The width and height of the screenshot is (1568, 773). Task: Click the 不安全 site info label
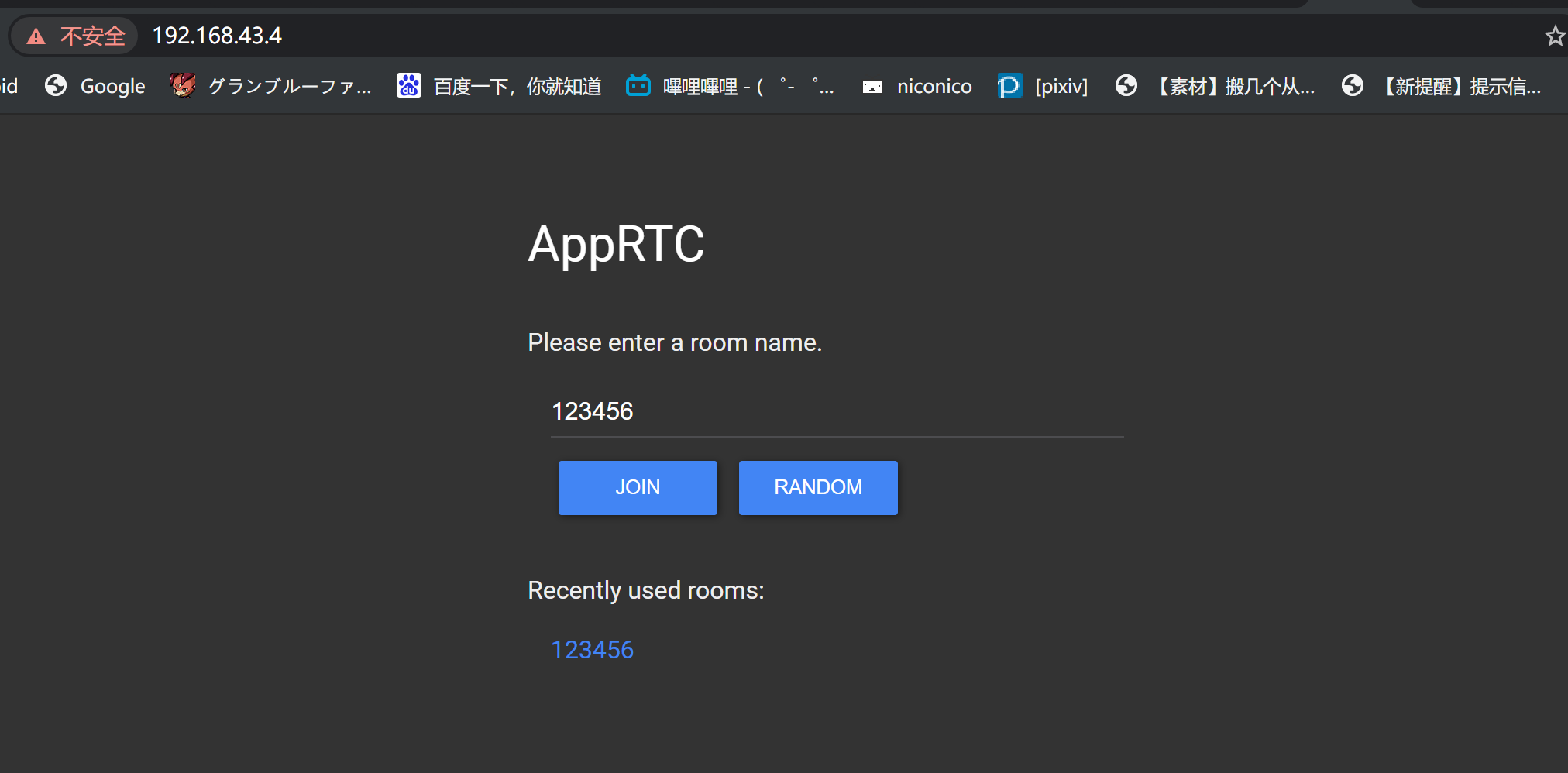coord(92,36)
